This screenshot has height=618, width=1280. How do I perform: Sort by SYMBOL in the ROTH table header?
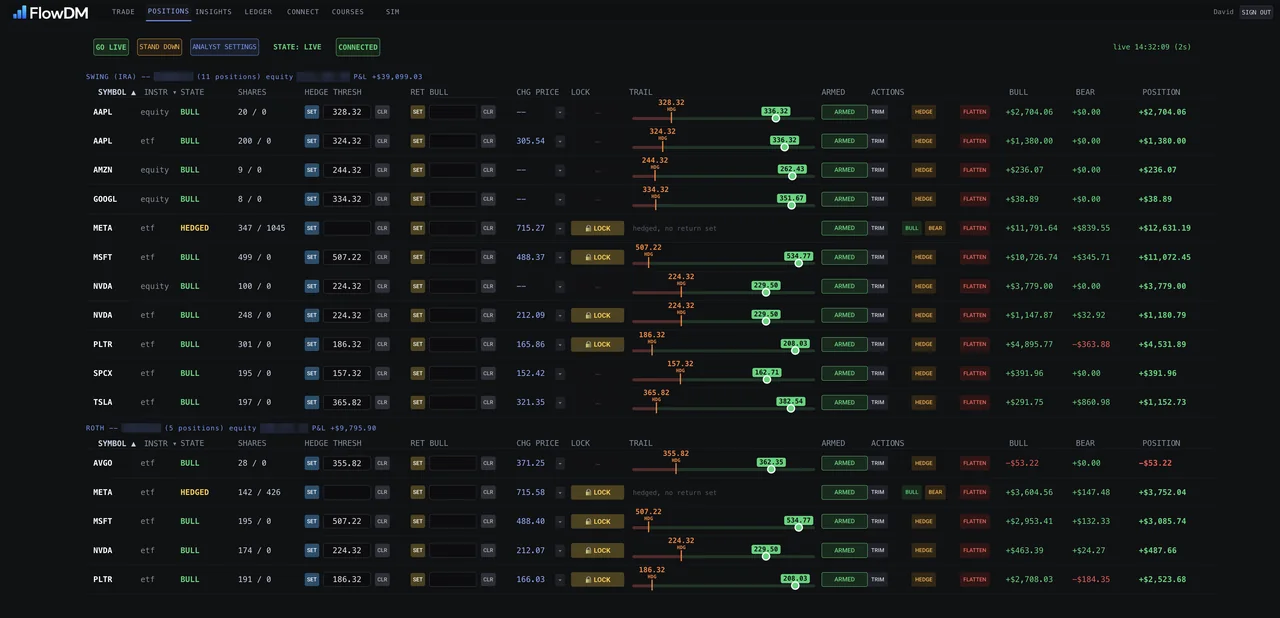pyautogui.click(x=116, y=443)
